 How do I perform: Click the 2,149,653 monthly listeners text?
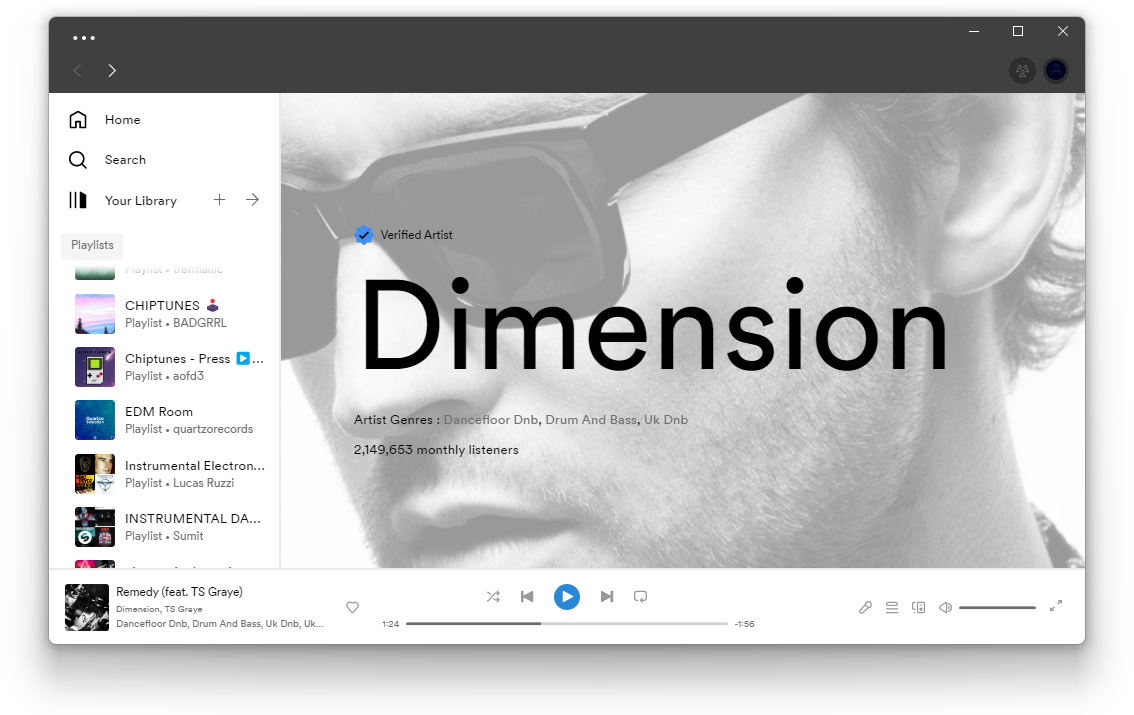436,450
